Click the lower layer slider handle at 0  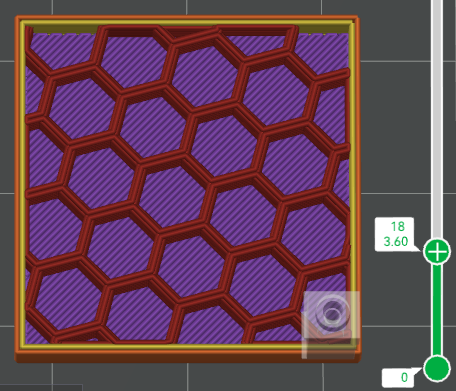pyautogui.click(x=437, y=368)
